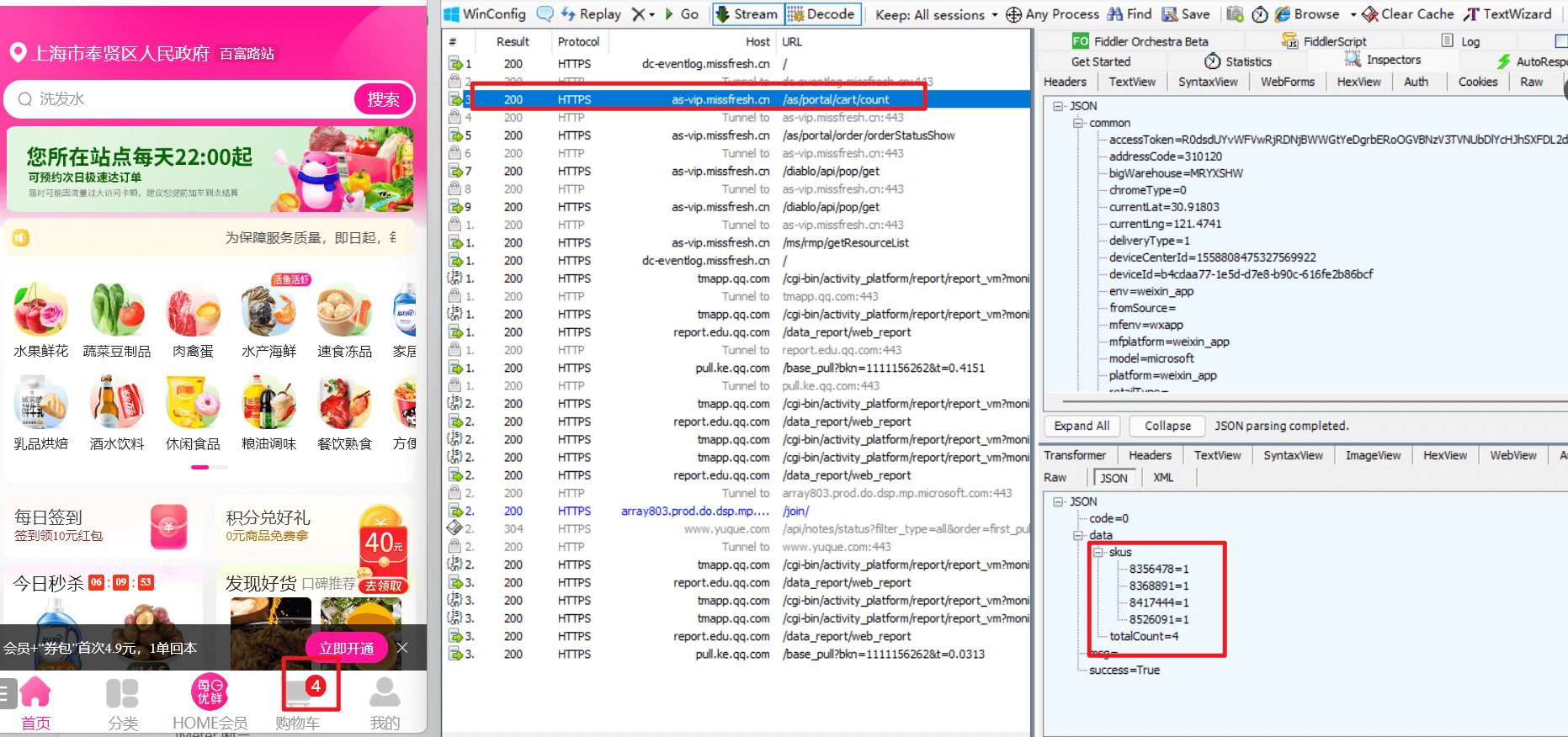Select Any Process target picker

tap(1053, 14)
